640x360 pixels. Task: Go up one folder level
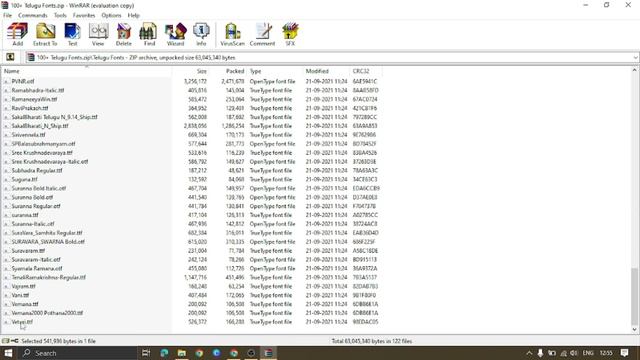pos(10,57)
